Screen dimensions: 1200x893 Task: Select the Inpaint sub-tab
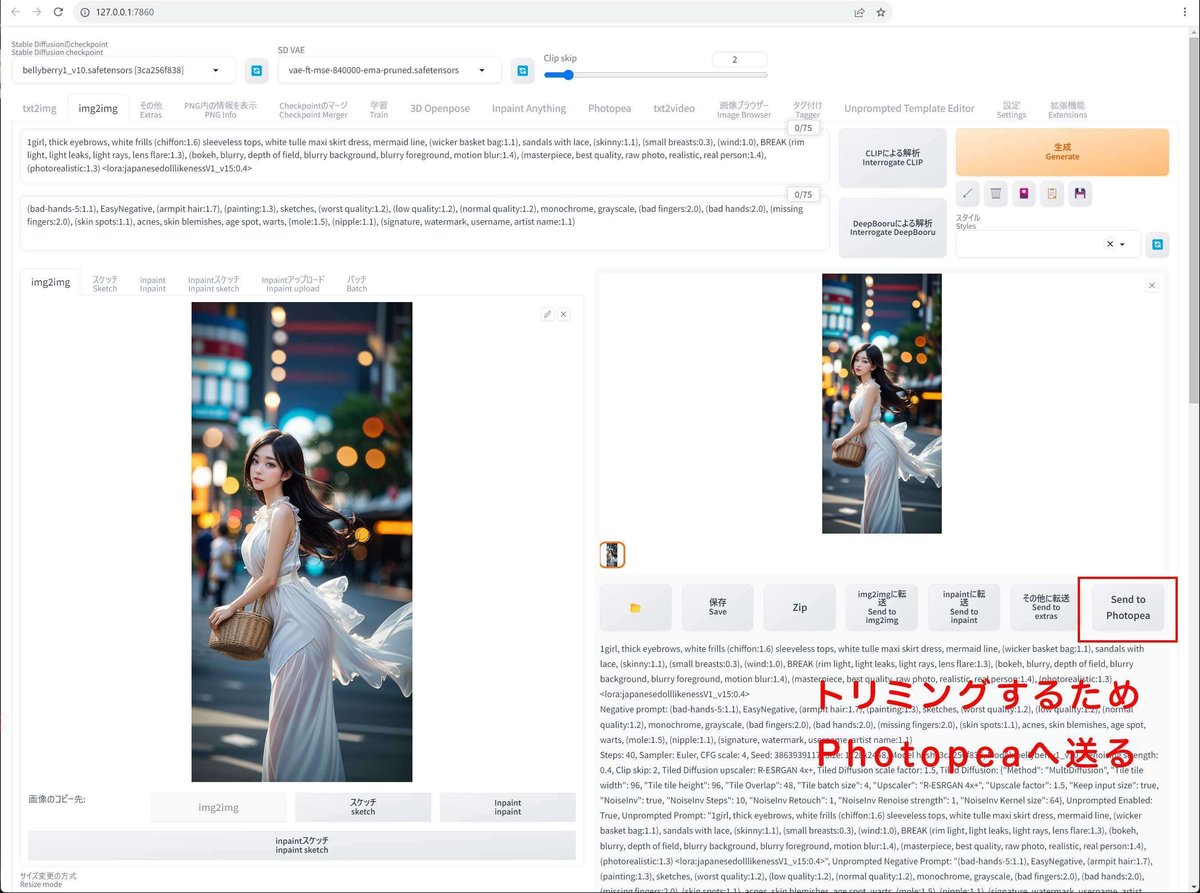click(x=153, y=283)
